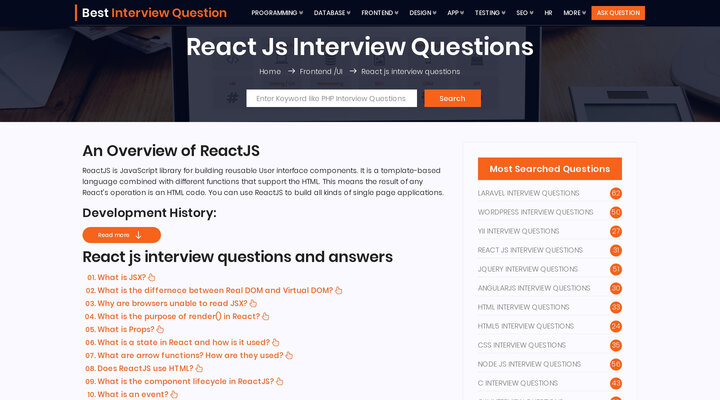Screen dimensions: 720x400
Task: Open the Programming dropdown menu
Action: tap(277, 13)
